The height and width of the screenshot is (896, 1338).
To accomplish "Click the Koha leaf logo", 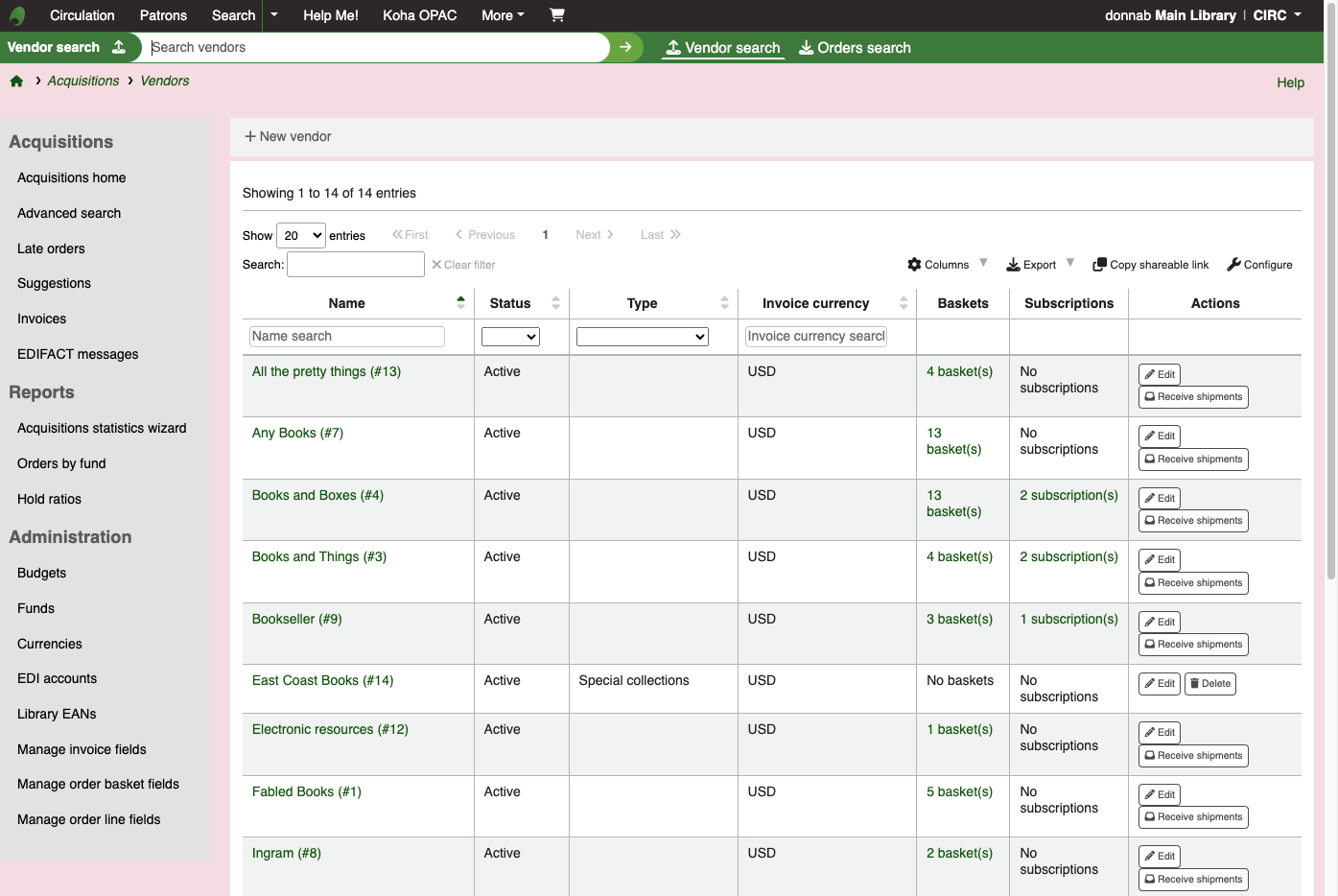I will 17,15.
